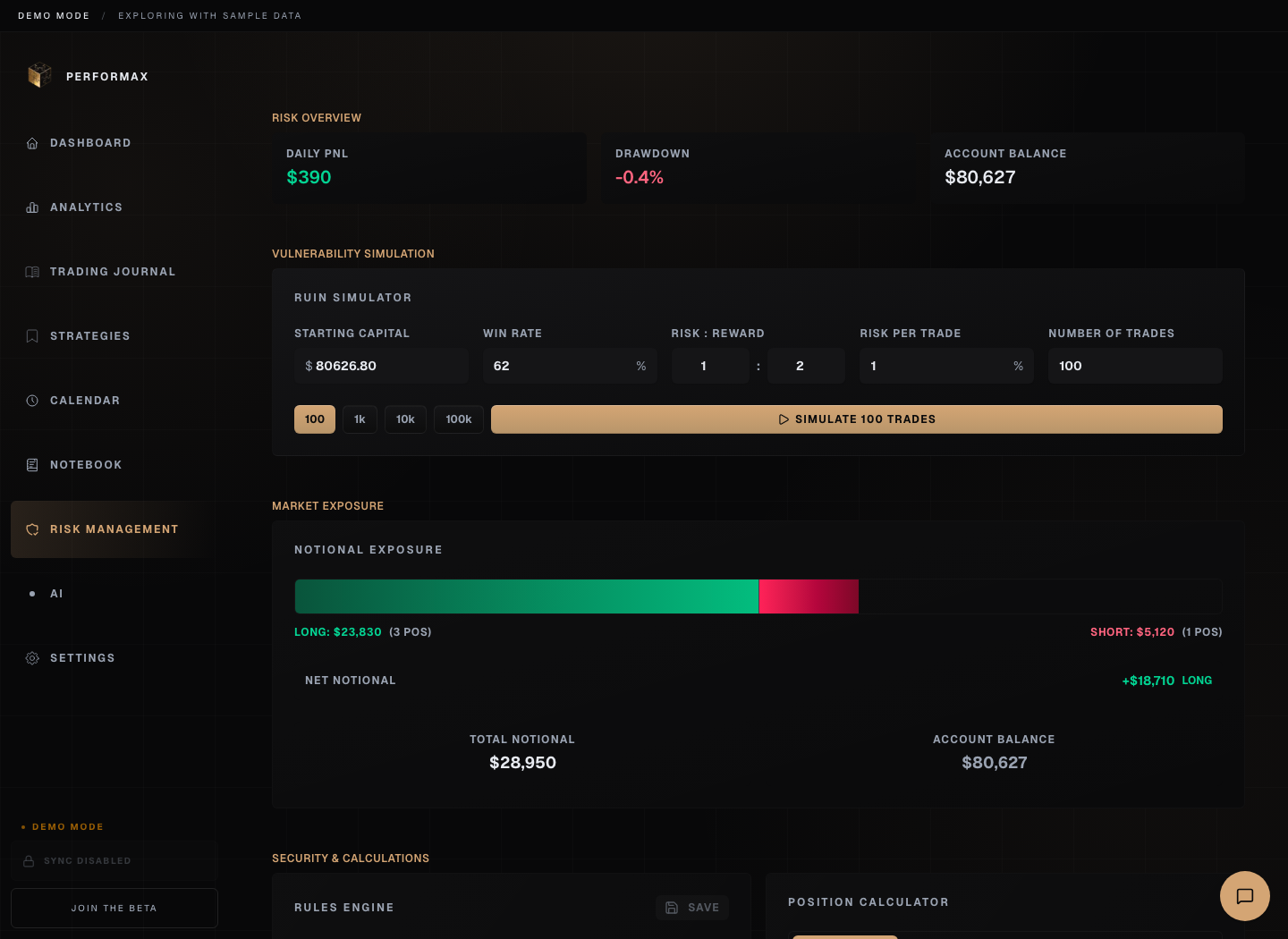Click the Risk Per Trade input field
This screenshot has width=1288, height=939.
[x=946, y=366]
